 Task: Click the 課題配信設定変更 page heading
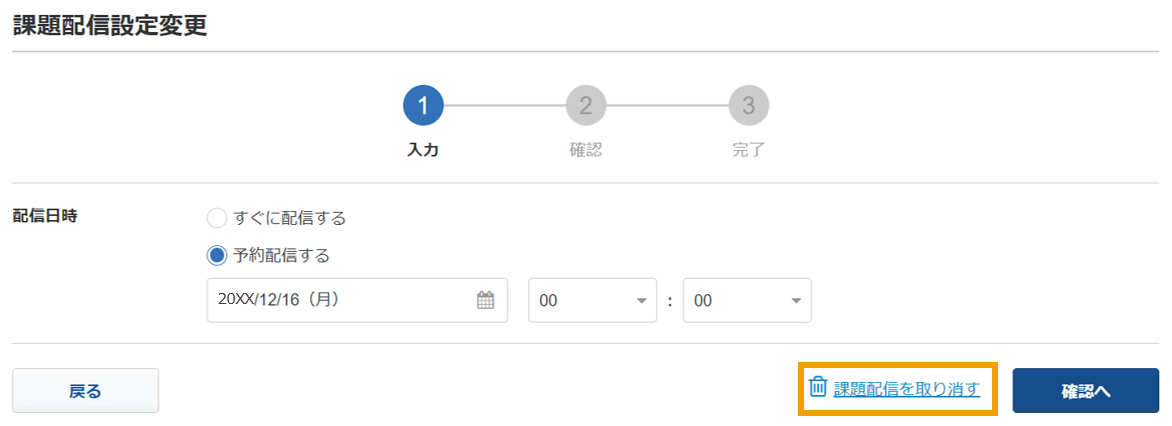(110, 25)
